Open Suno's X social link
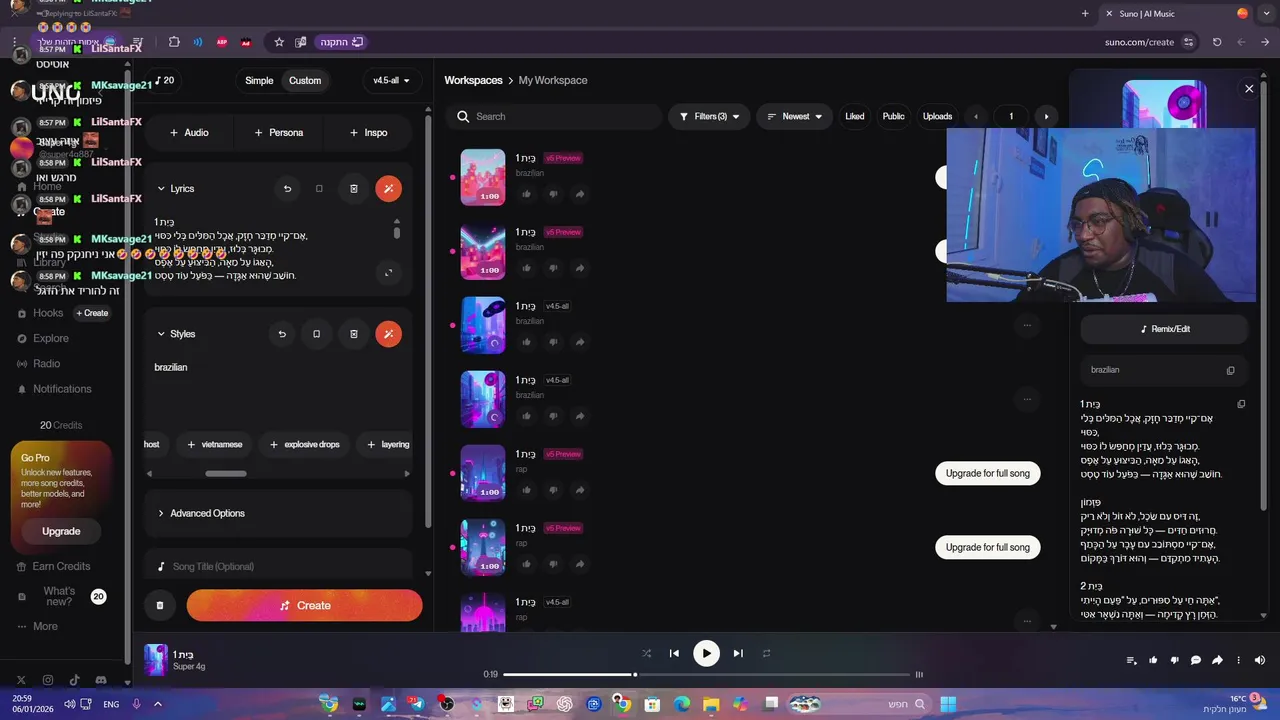Screen dimensions: 1280x720 [21, 680]
